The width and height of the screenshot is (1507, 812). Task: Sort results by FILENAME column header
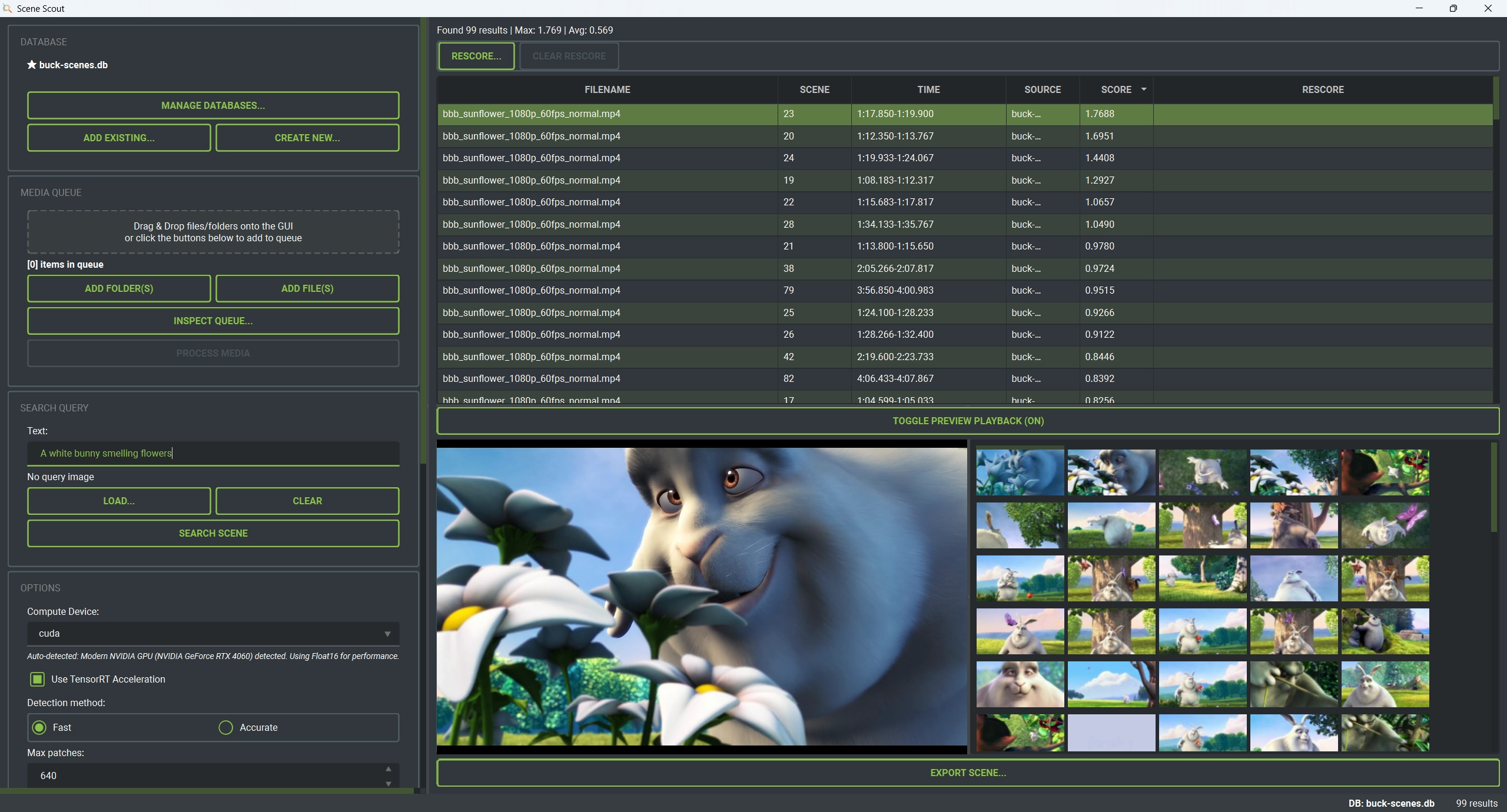(x=607, y=89)
